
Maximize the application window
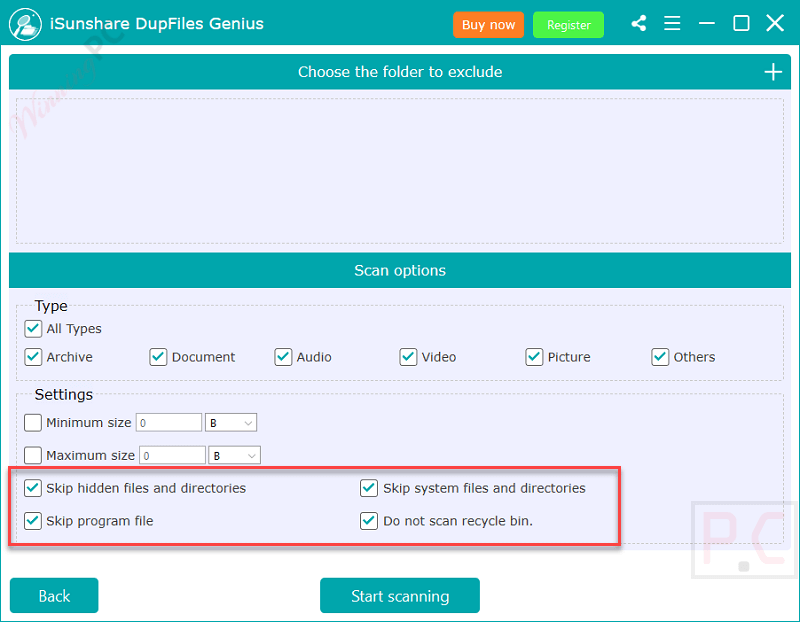pyautogui.click(x=741, y=23)
